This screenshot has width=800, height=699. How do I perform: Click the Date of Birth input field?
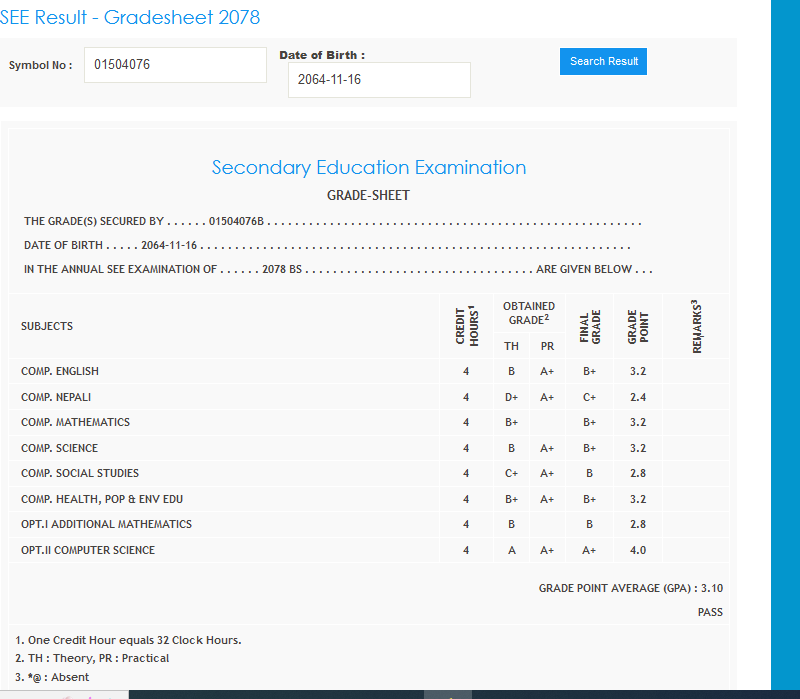point(379,80)
